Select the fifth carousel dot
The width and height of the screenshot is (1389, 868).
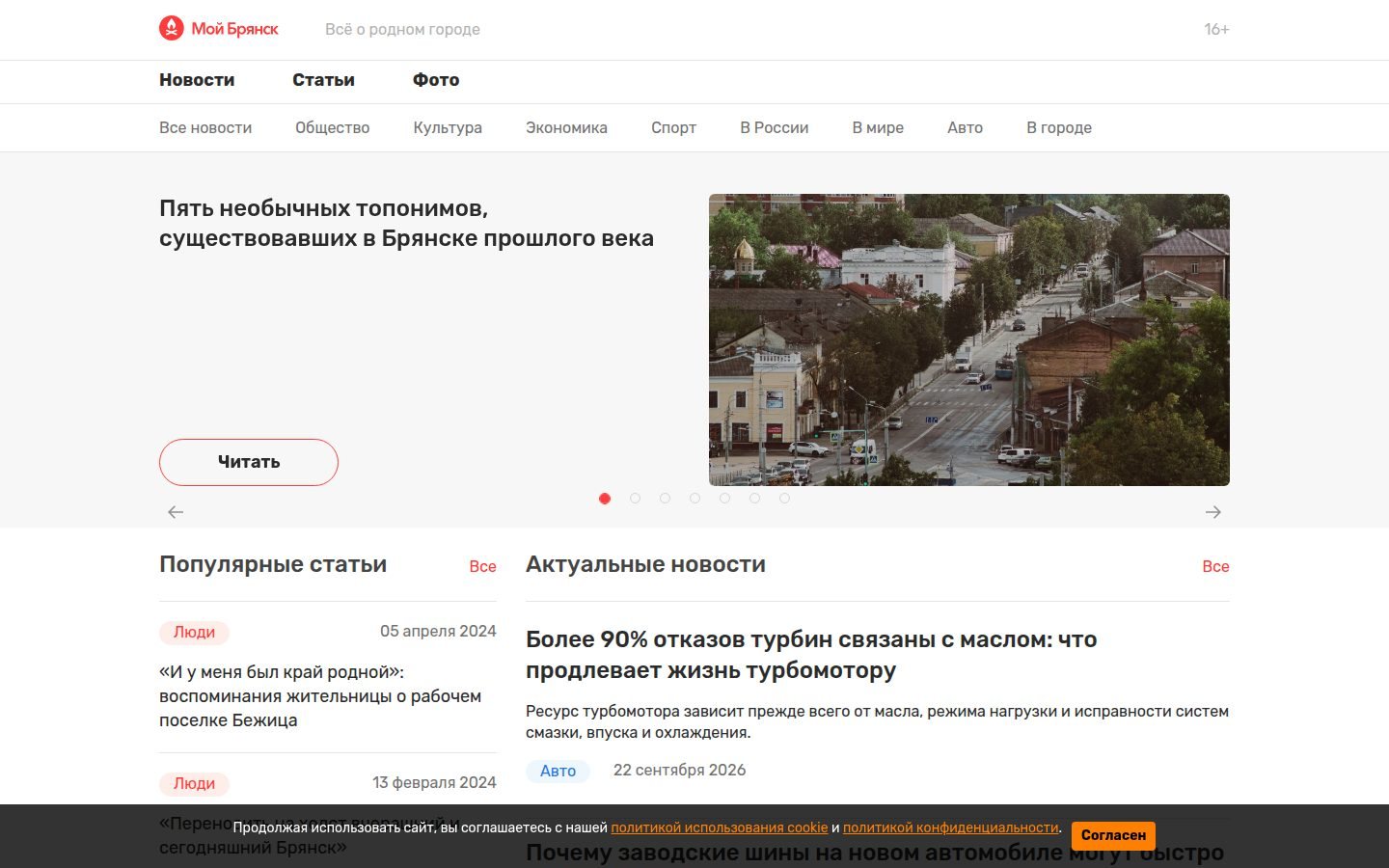724,499
